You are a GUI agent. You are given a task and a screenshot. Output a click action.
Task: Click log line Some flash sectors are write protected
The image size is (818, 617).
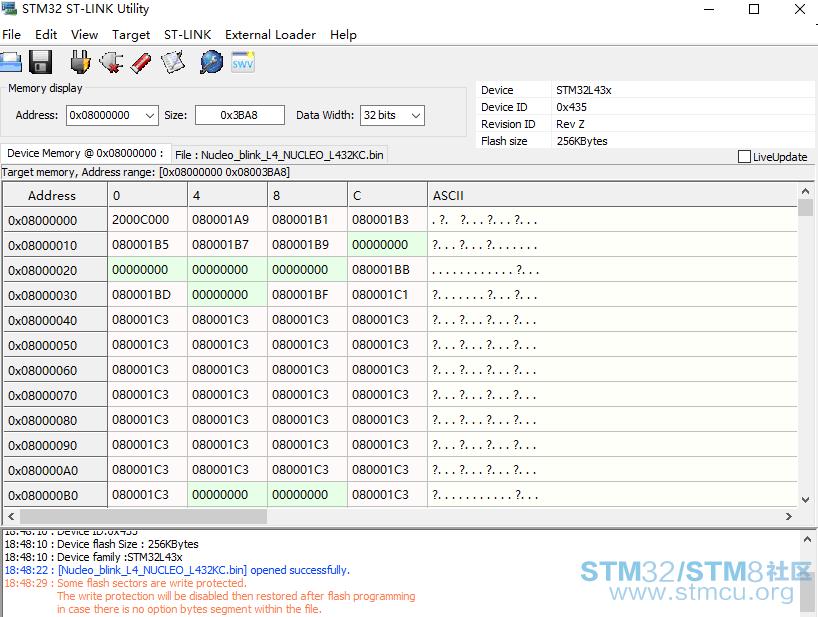point(125,583)
